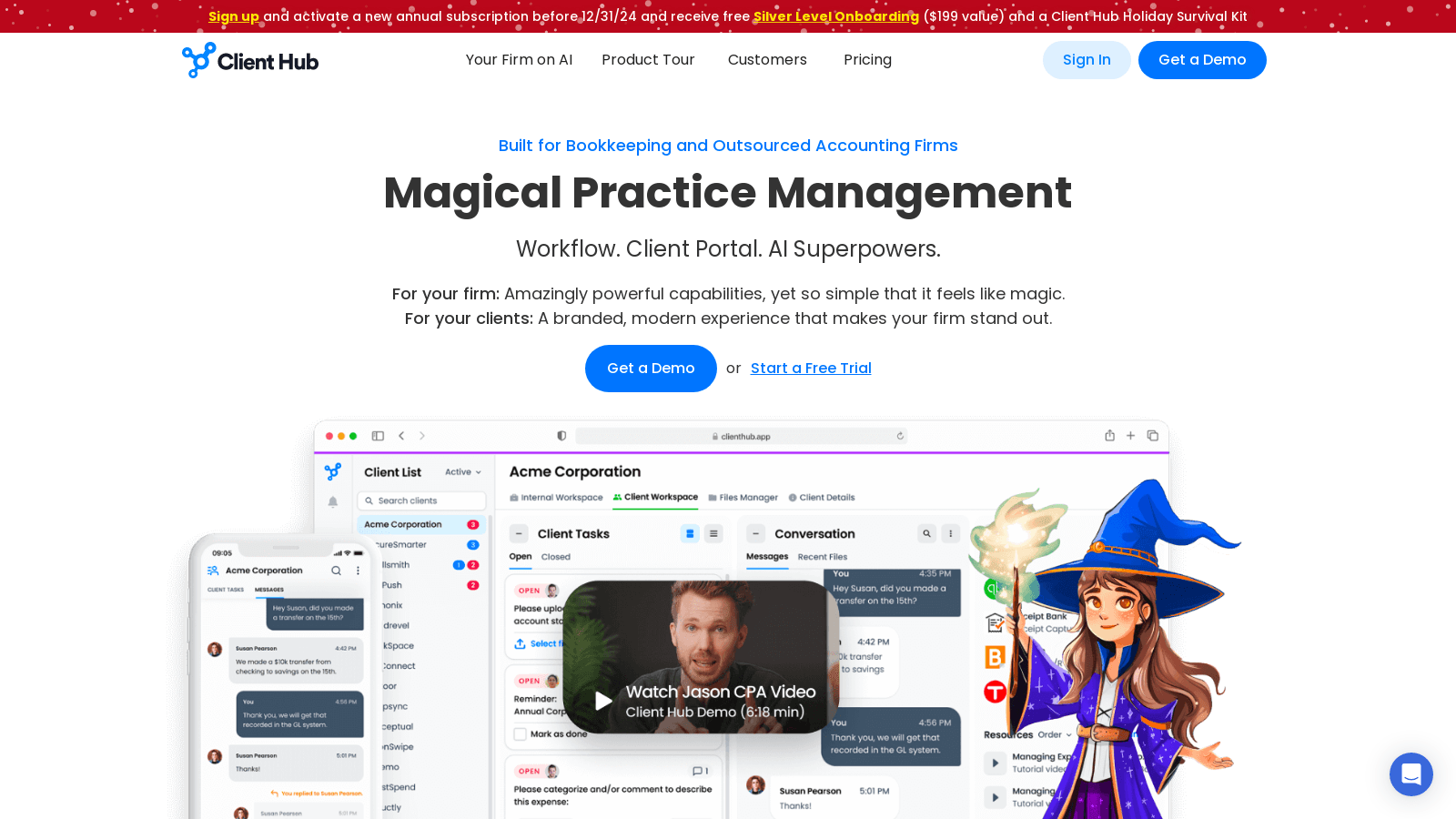Click the Push row in client list

click(421, 585)
